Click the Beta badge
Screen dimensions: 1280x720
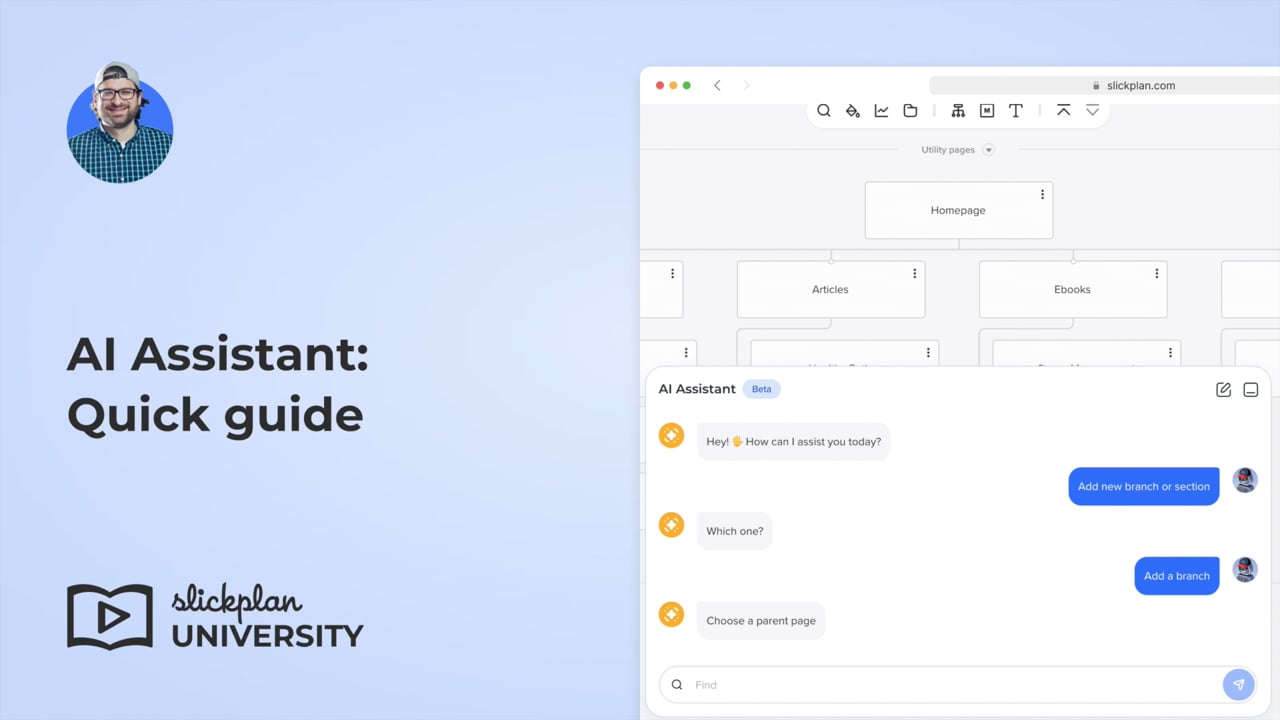[x=761, y=389]
